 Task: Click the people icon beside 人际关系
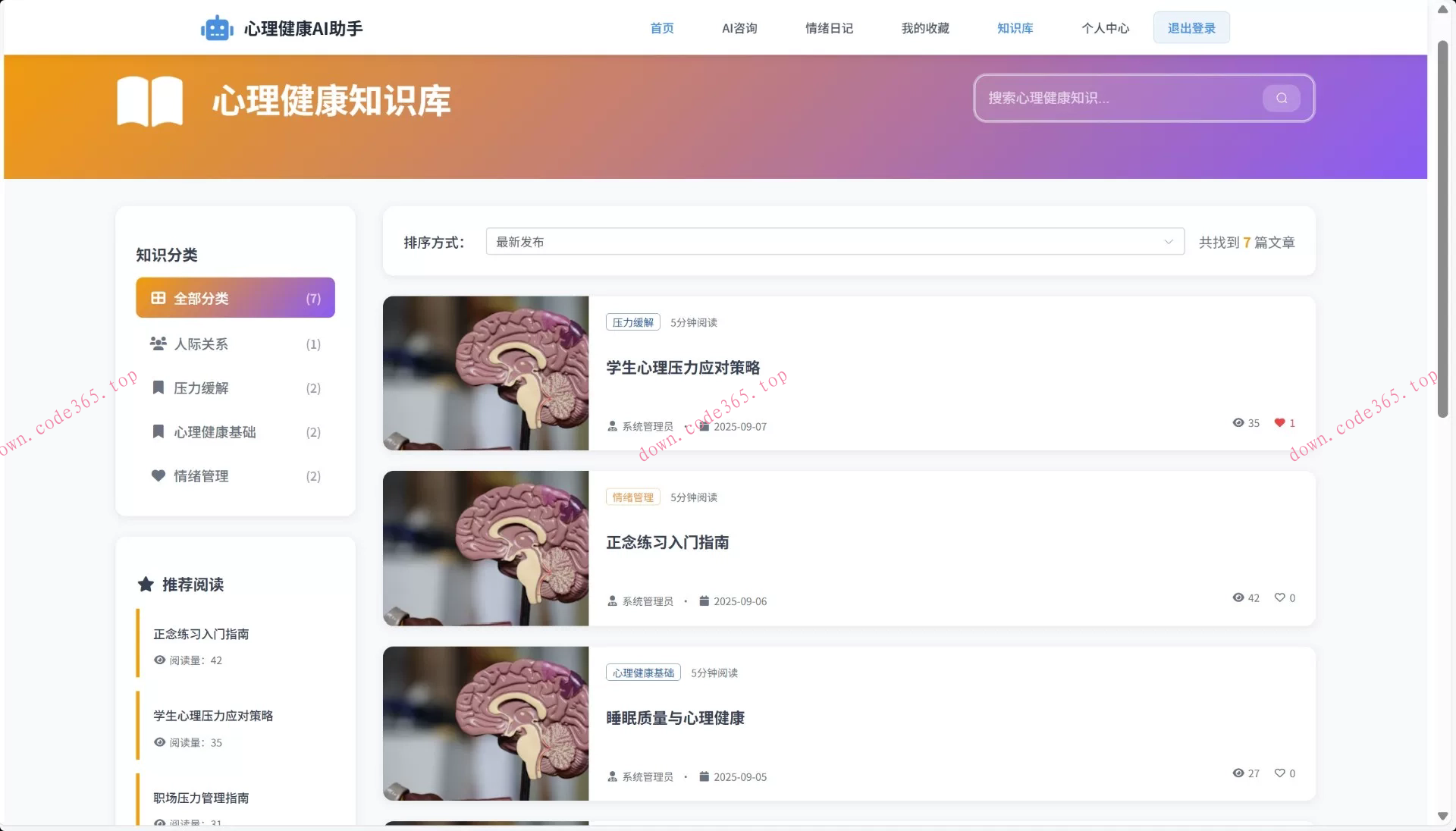pos(157,343)
